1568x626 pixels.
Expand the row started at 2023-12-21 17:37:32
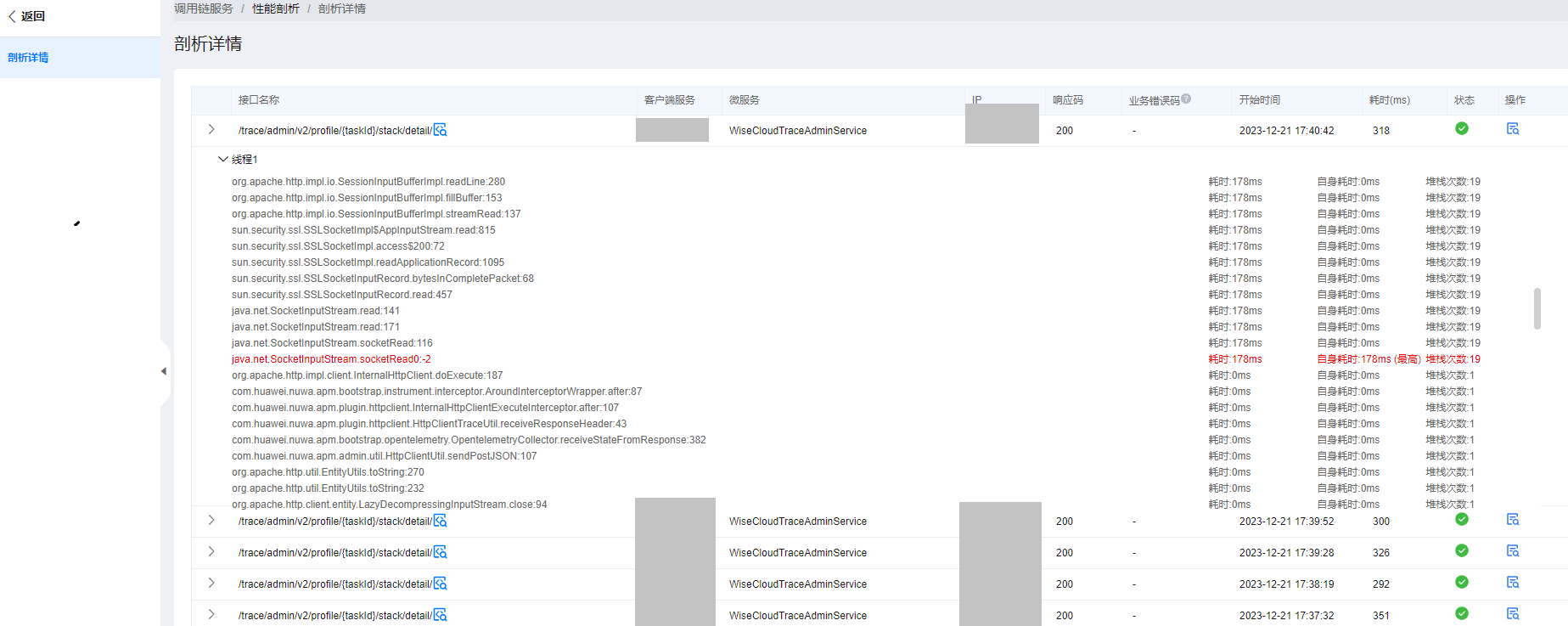click(211, 615)
